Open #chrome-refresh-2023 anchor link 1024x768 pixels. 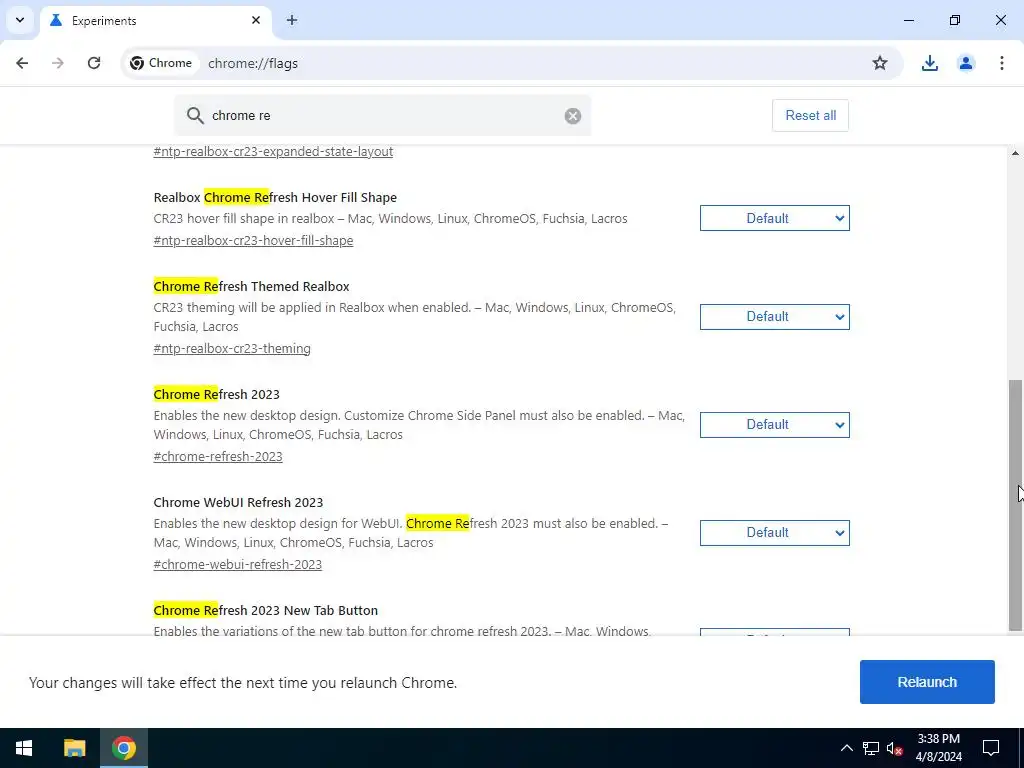pos(218,456)
